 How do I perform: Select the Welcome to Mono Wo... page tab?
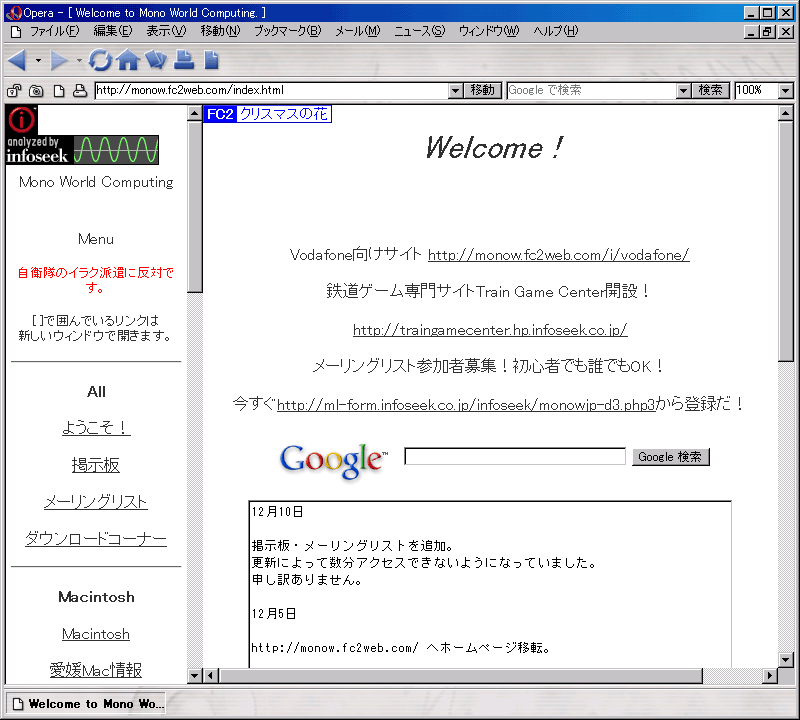point(86,704)
